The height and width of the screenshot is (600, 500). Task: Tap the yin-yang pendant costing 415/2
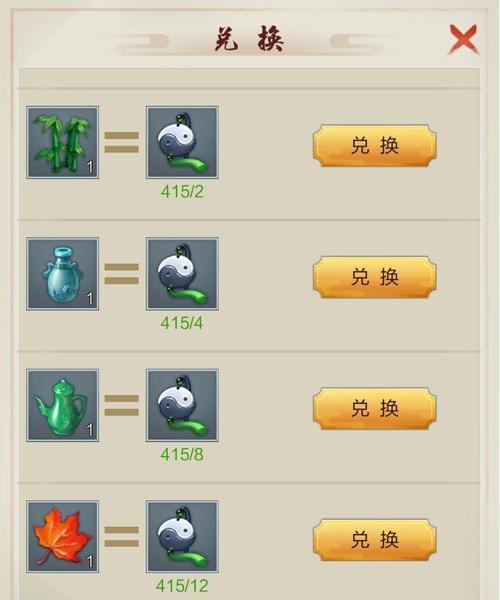(182, 142)
